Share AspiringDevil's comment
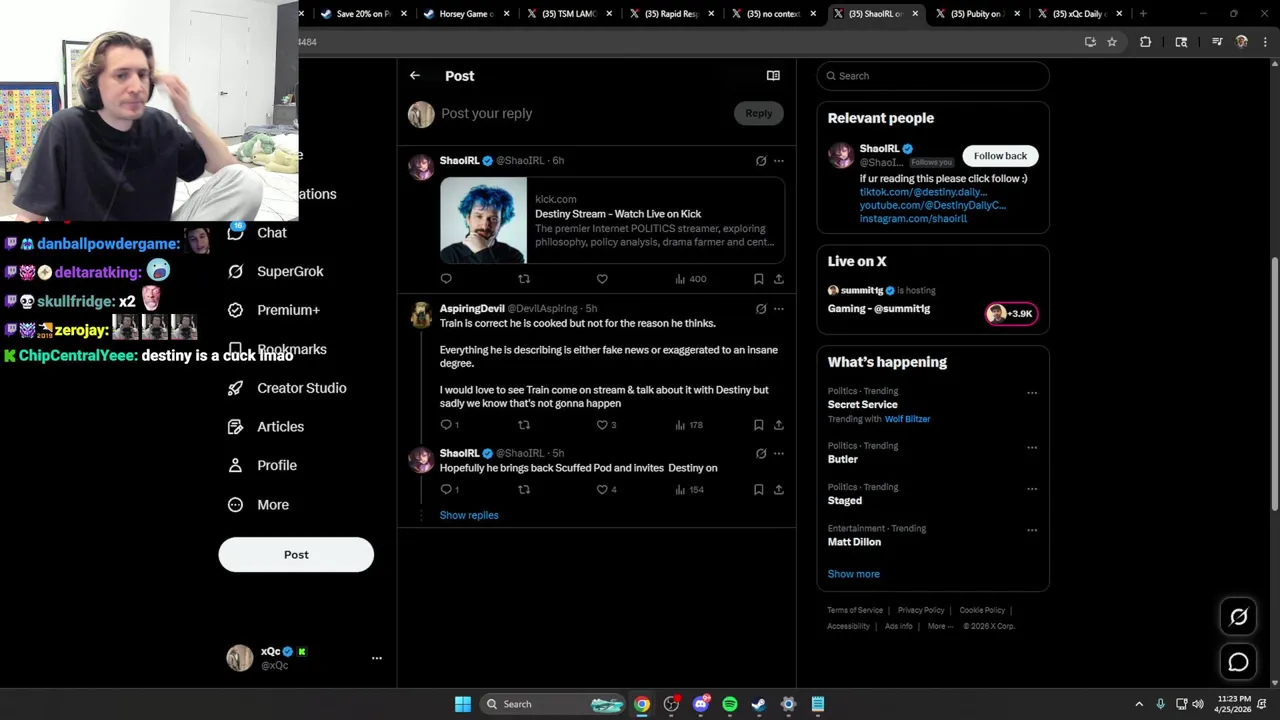Screen dimensions: 1280x720 (779, 425)
